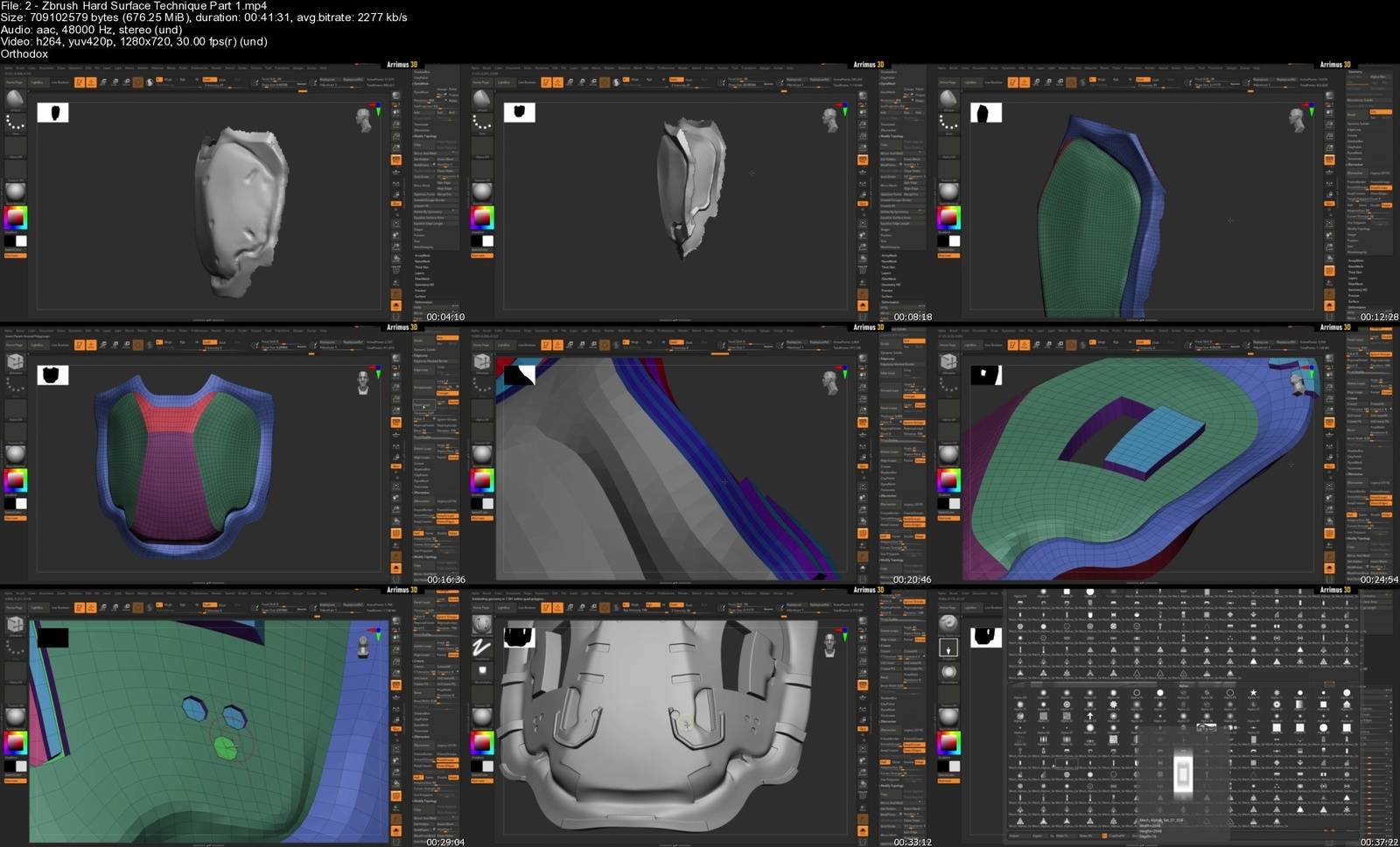
Task: Click the Home Page button in the 00:04:10 frame
Action: point(15,82)
